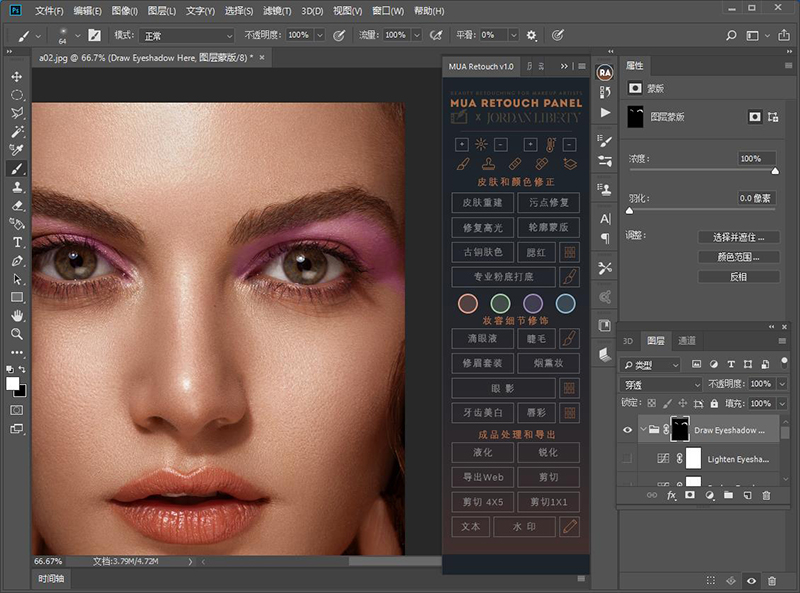800x593 pixels.
Task: Adjust the 浓度 density slider handle
Action: [x=775, y=171]
